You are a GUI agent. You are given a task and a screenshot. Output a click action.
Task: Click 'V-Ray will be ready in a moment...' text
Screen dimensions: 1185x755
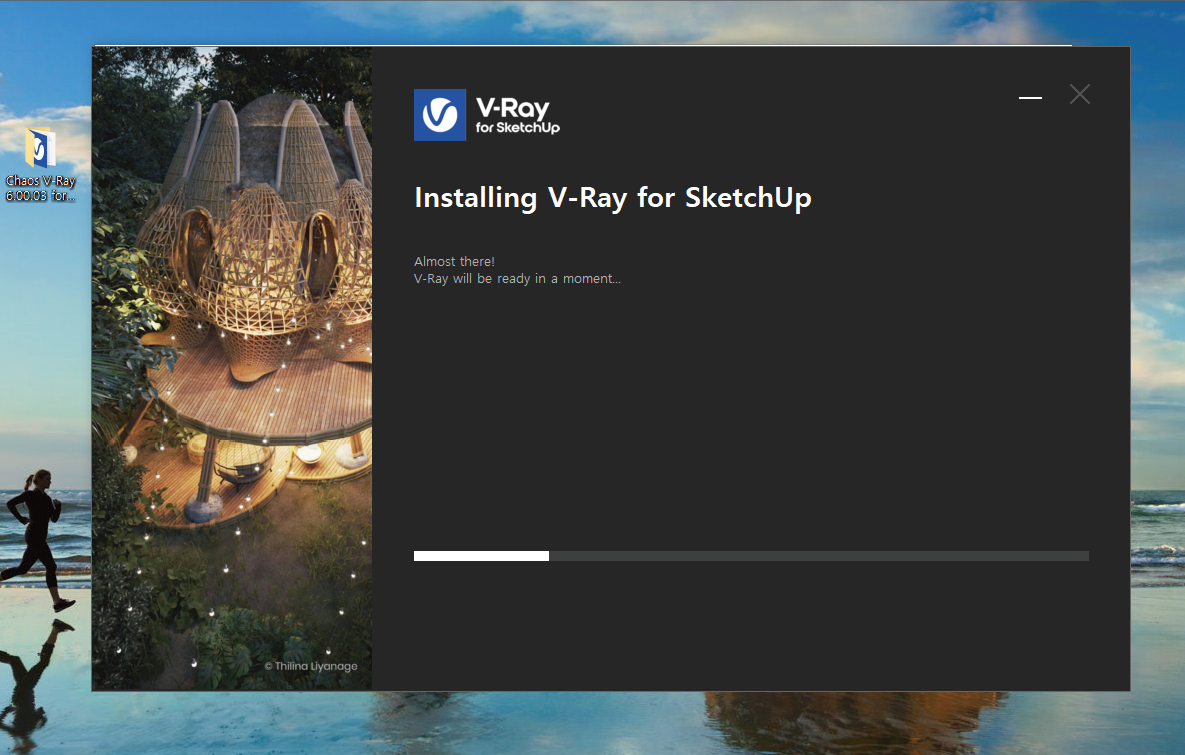coord(517,279)
